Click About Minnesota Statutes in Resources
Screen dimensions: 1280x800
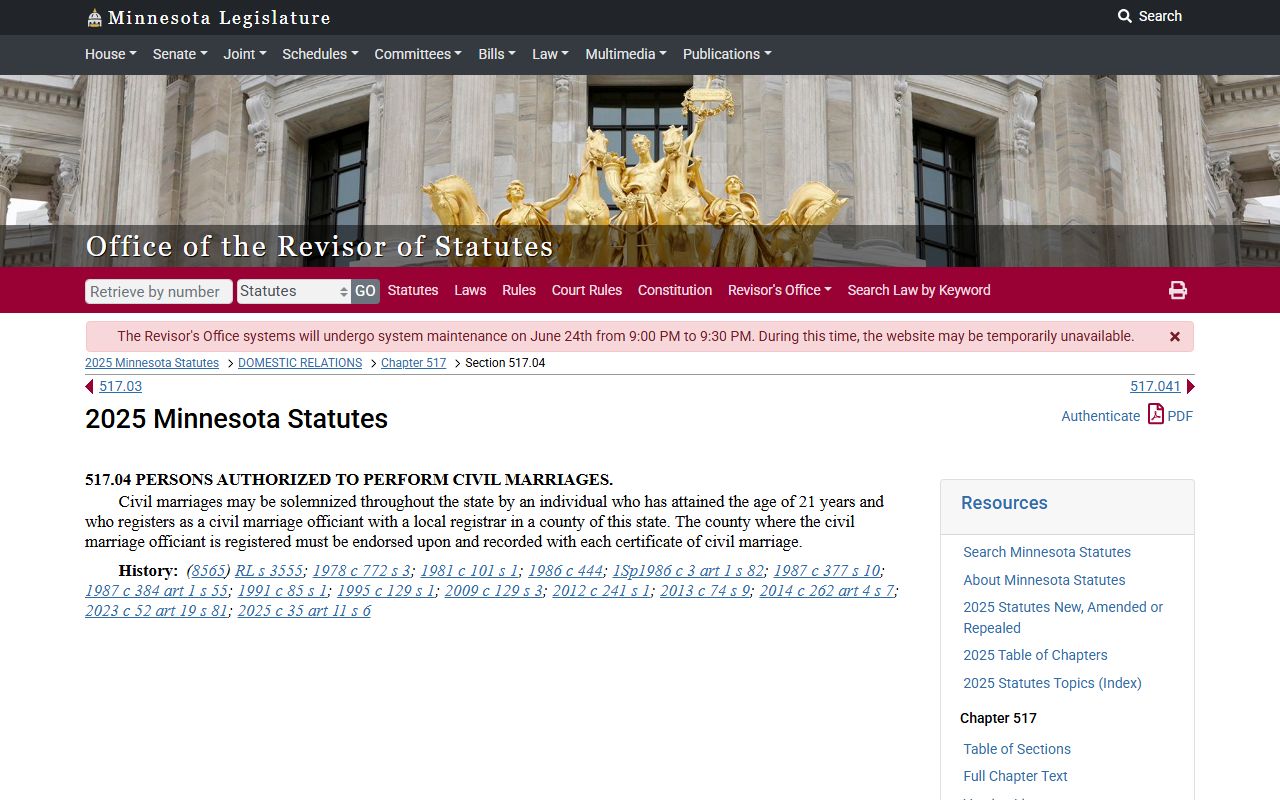[x=1044, y=580]
